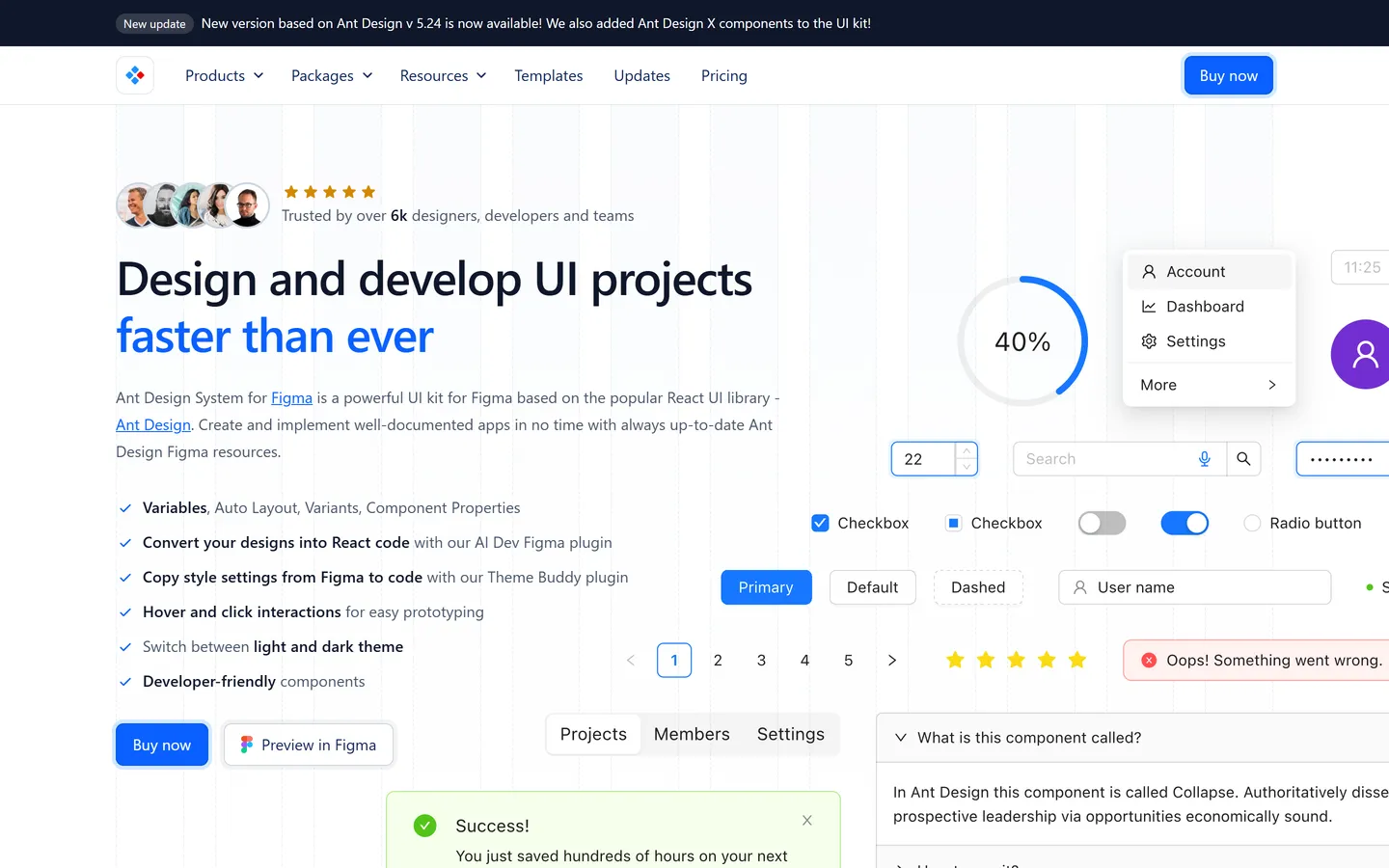Click the group of customer avatar photos
The width and height of the screenshot is (1389, 868).
193,204
